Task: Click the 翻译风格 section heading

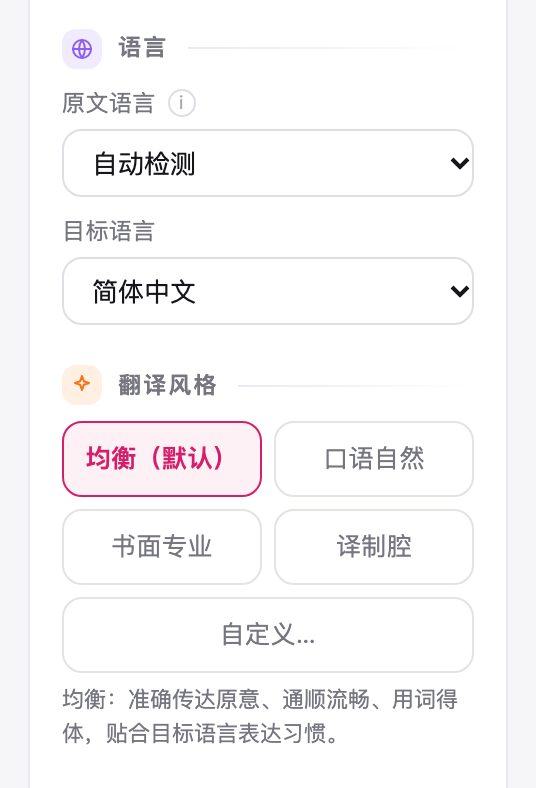Action: (167, 385)
